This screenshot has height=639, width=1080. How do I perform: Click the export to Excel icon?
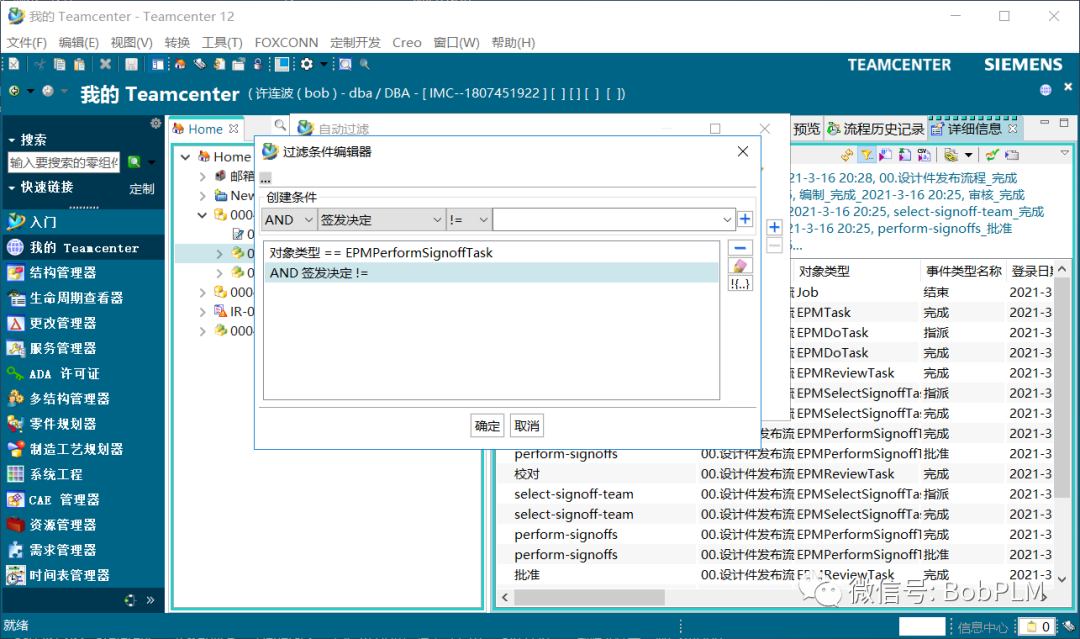point(905,155)
